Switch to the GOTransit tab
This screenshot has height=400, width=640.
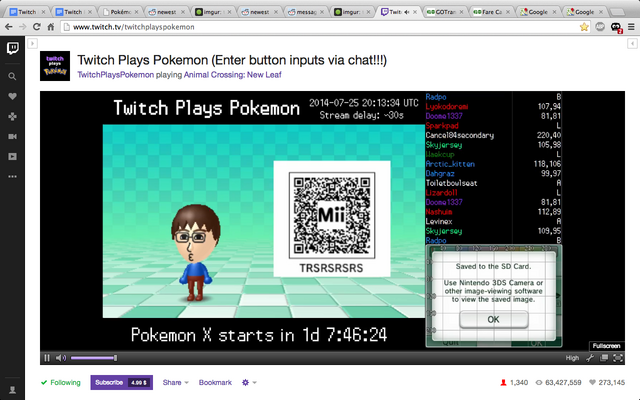[x=445, y=12]
